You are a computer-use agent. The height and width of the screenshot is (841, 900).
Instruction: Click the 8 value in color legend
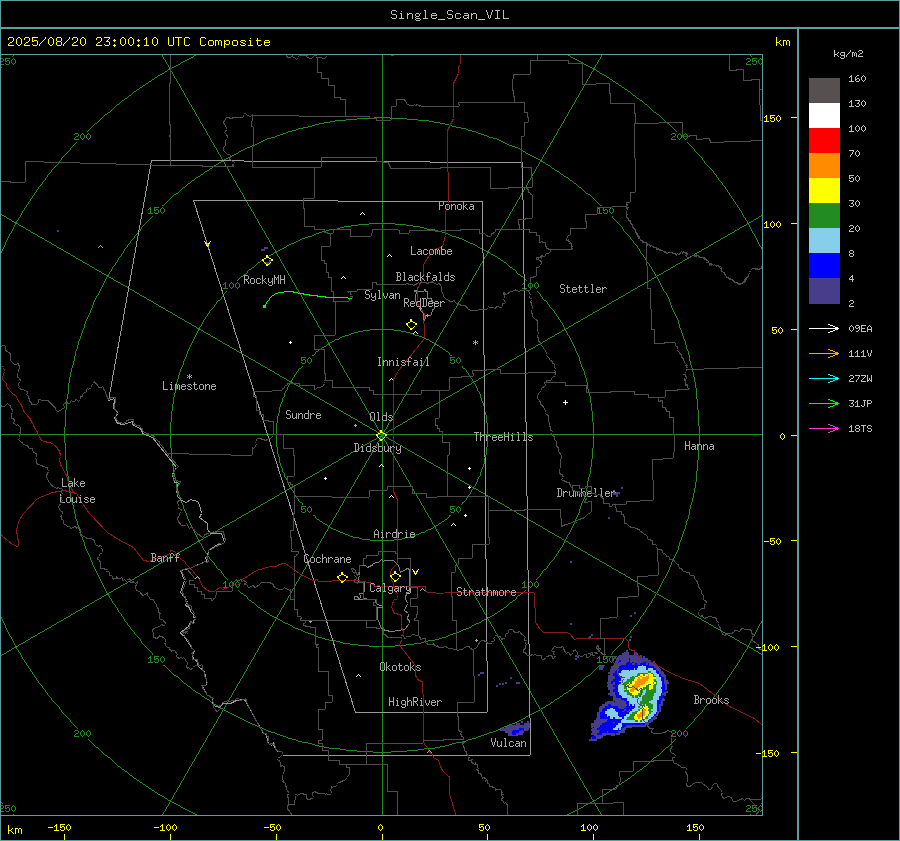[851, 254]
